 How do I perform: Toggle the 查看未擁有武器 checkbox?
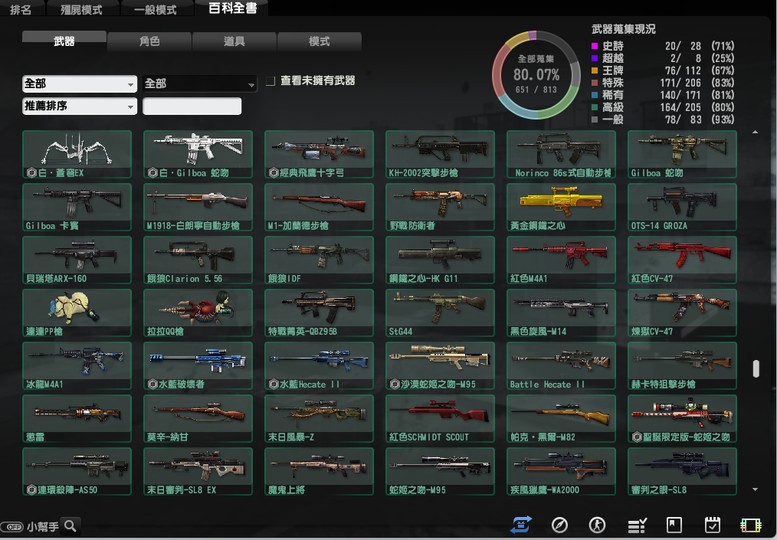(271, 81)
